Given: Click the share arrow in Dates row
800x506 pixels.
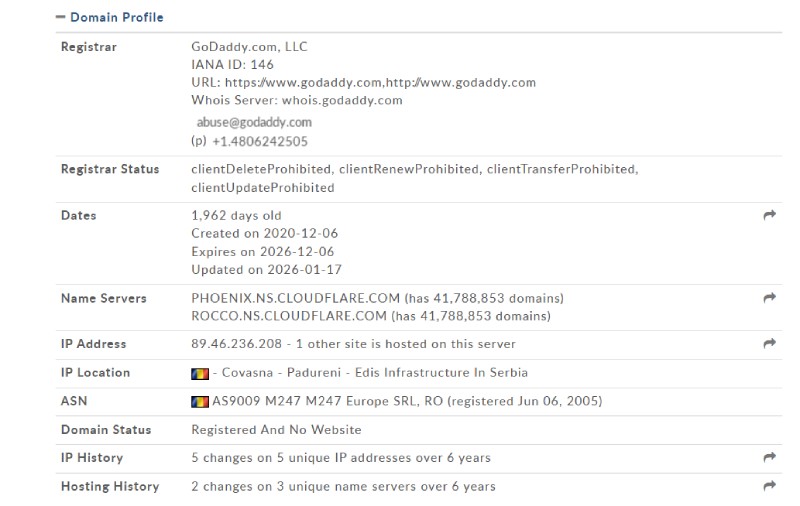Looking at the screenshot, I should coord(769,215).
